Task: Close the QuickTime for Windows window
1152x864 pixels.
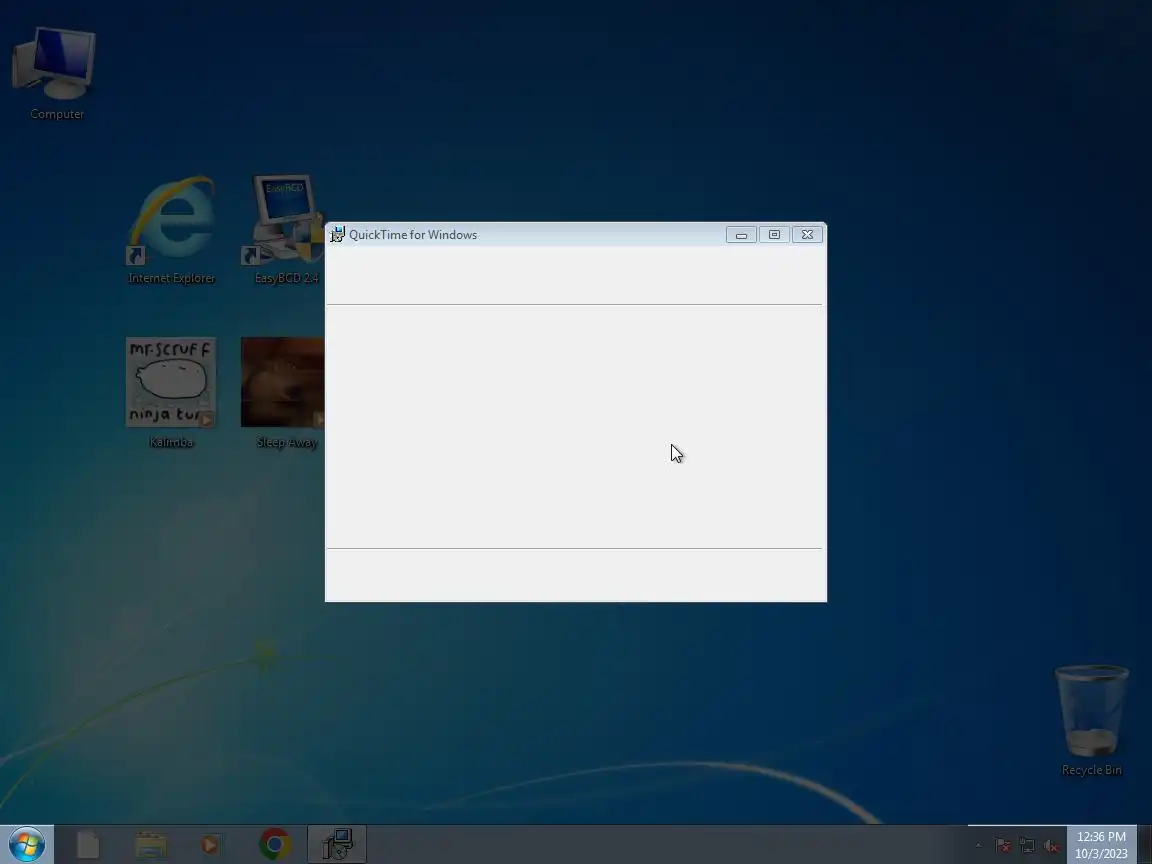Action: [807, 234]
